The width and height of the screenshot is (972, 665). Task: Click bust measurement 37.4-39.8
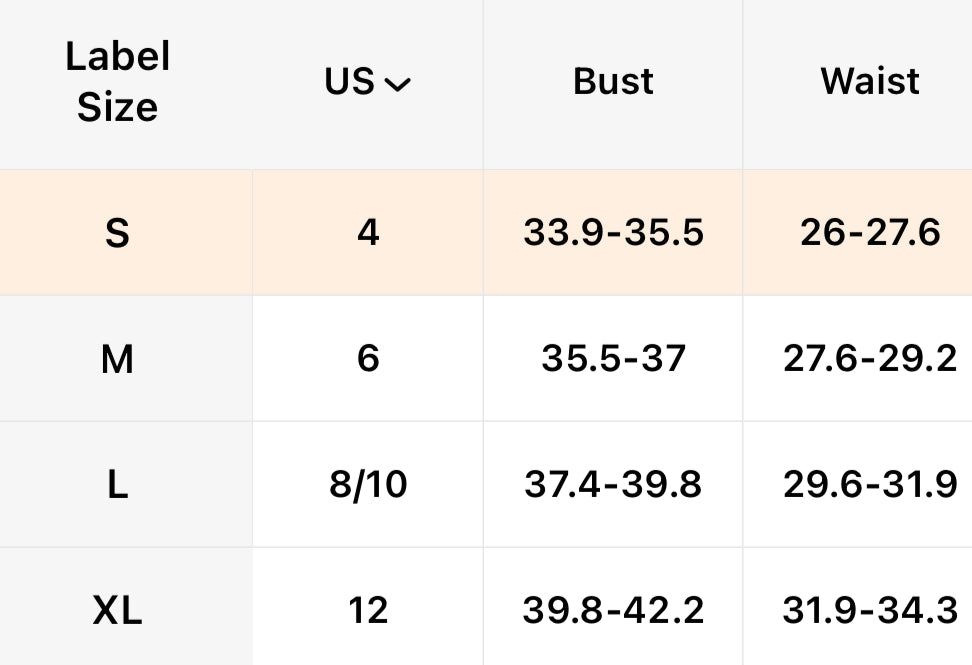tap(613, 485)
